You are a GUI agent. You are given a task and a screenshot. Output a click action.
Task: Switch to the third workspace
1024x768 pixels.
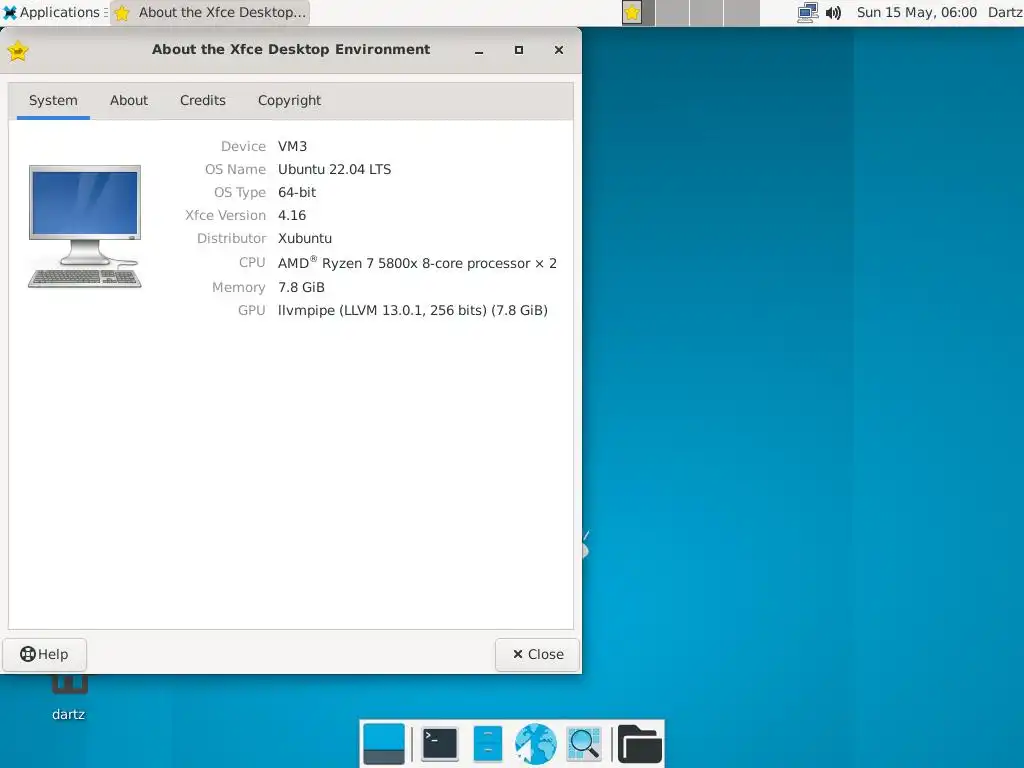click(x=707, y=12)
